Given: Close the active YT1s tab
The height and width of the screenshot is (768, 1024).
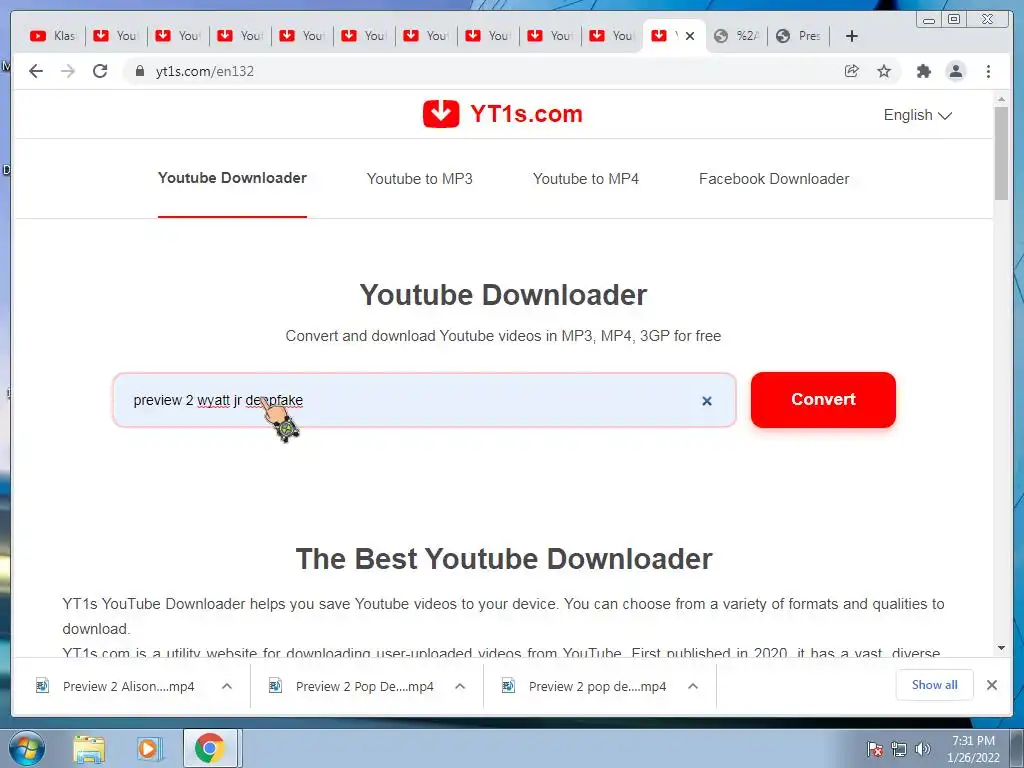Looking at the screenshot, I should 690,36.
